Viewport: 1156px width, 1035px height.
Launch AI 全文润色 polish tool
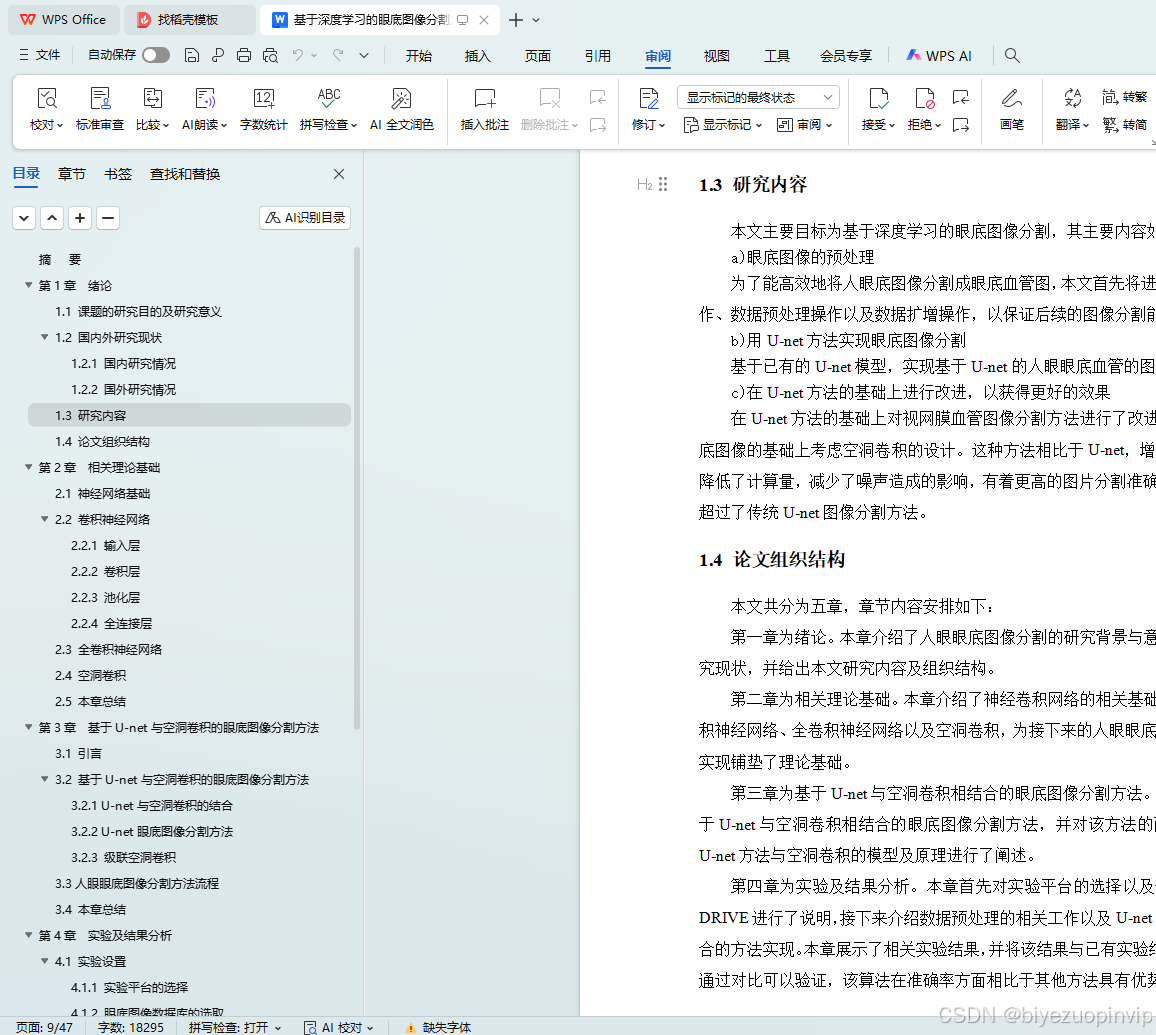point(402,109)
